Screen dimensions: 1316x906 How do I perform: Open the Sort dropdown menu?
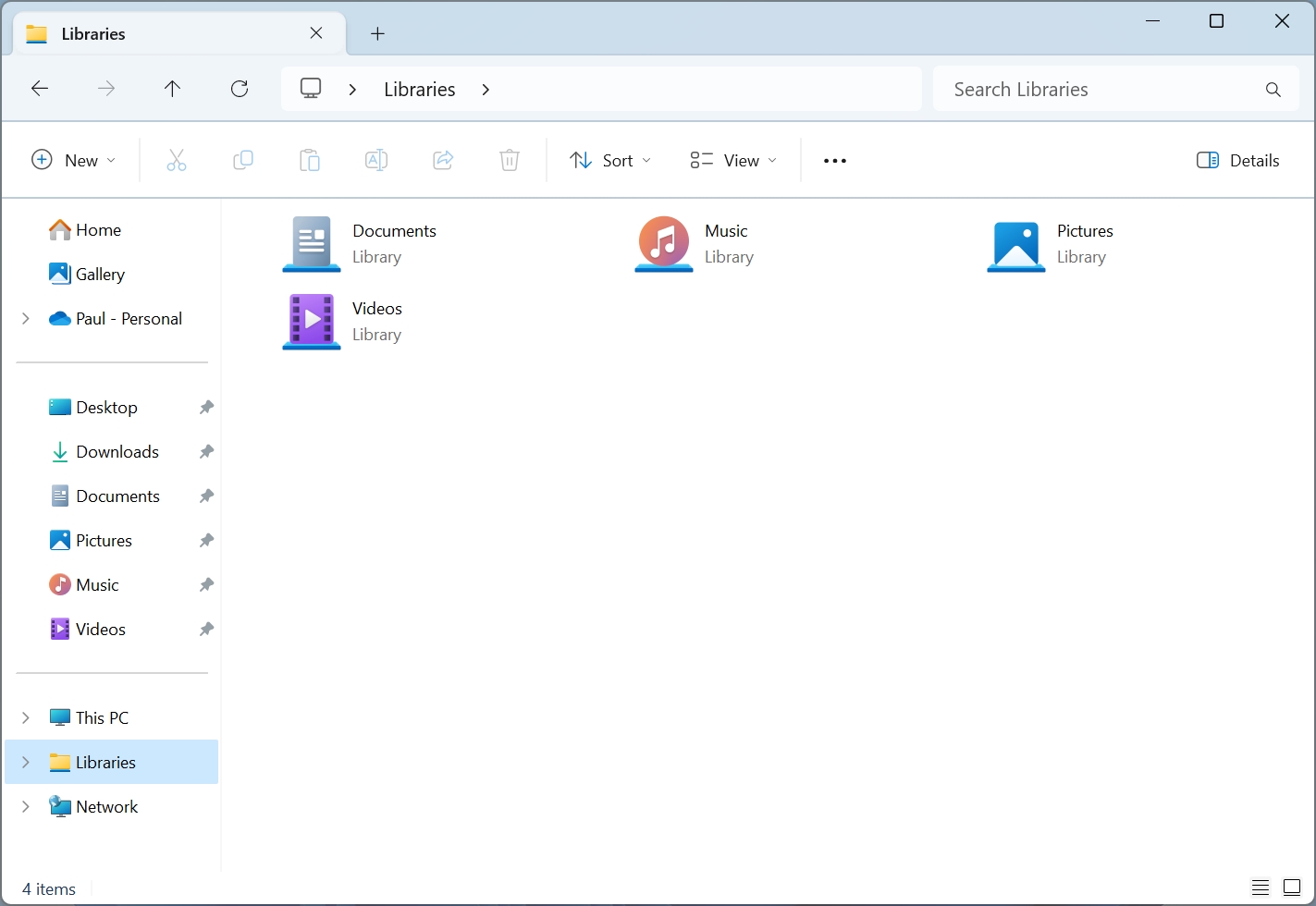610,160
